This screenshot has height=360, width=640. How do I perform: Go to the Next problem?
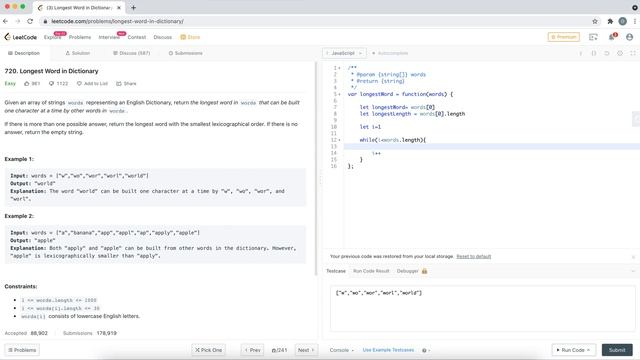click(x=306, y=350)
